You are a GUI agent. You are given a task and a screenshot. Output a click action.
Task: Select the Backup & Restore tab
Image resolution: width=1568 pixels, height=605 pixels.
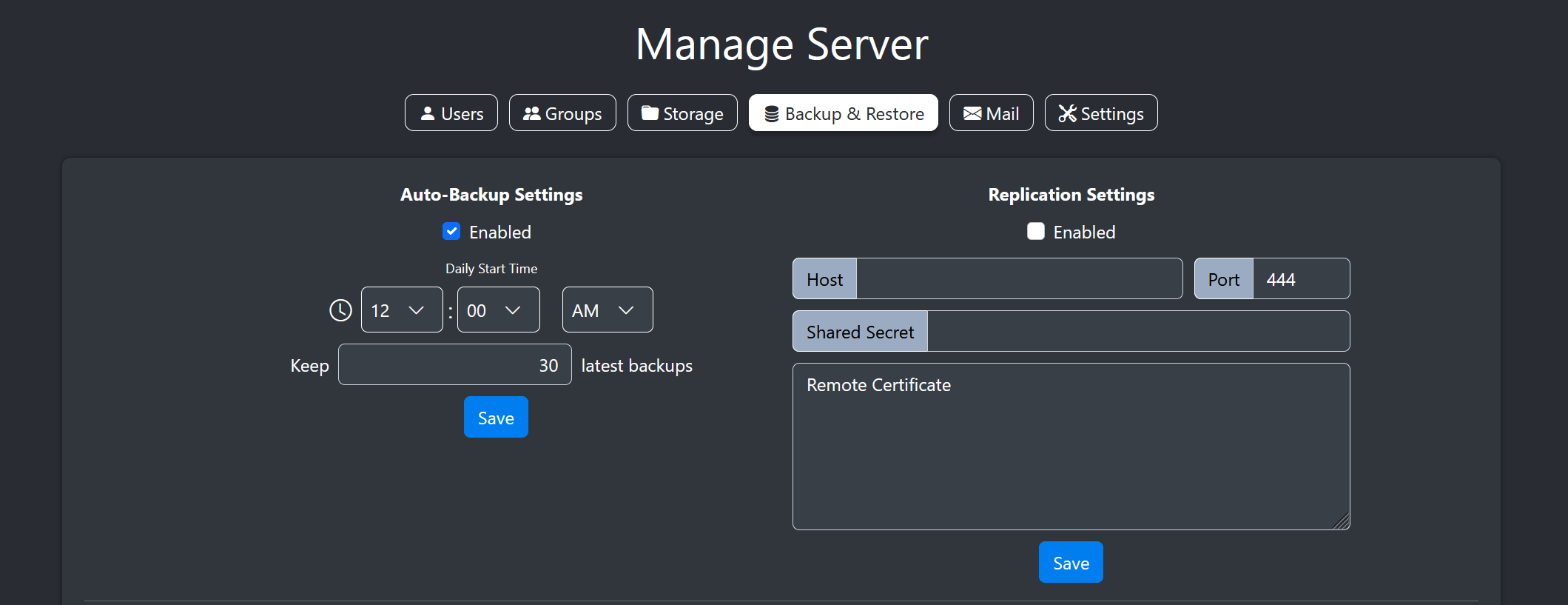tap(844, 113)
